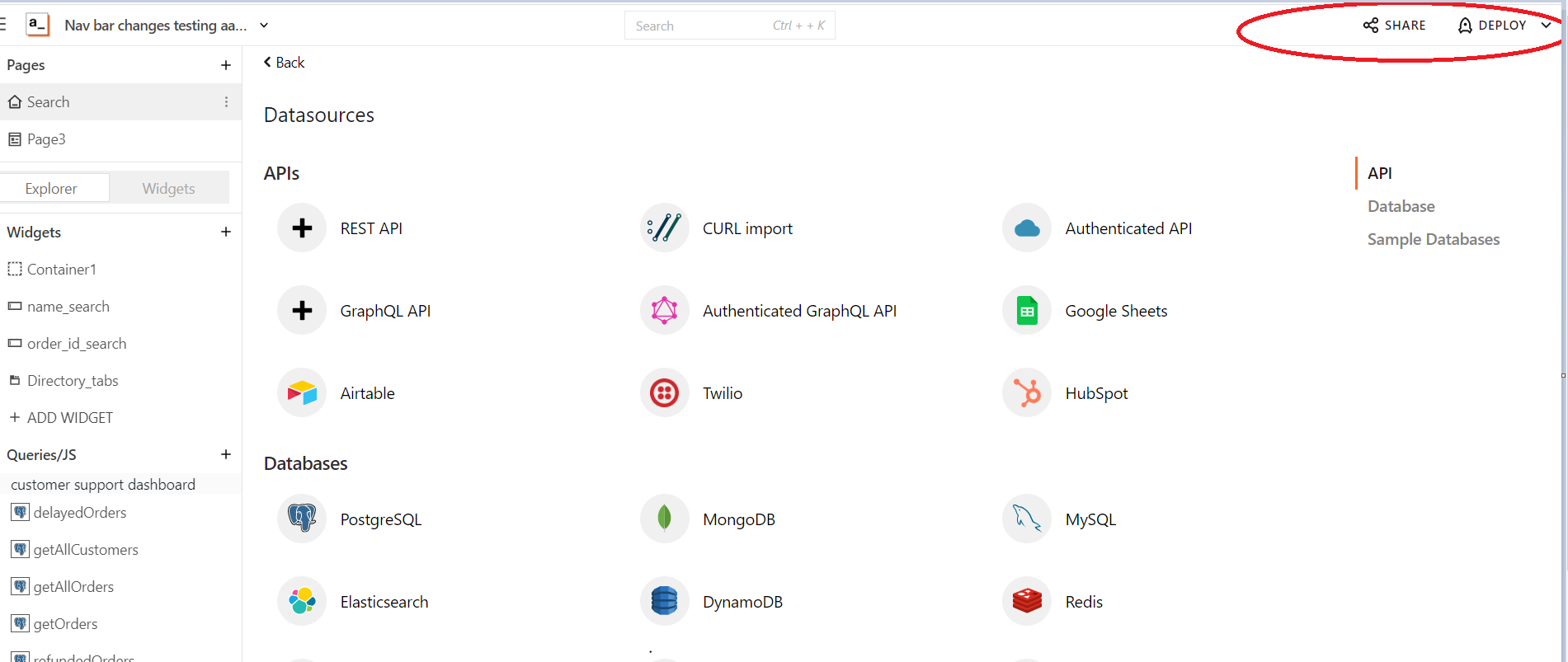Click the Elasticsearch icon

(x=302, y=602)
